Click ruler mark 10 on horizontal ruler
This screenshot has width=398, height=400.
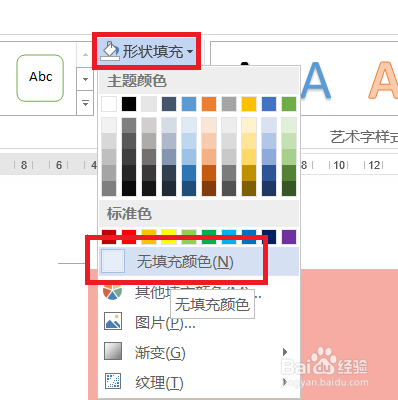pos(339,165)
